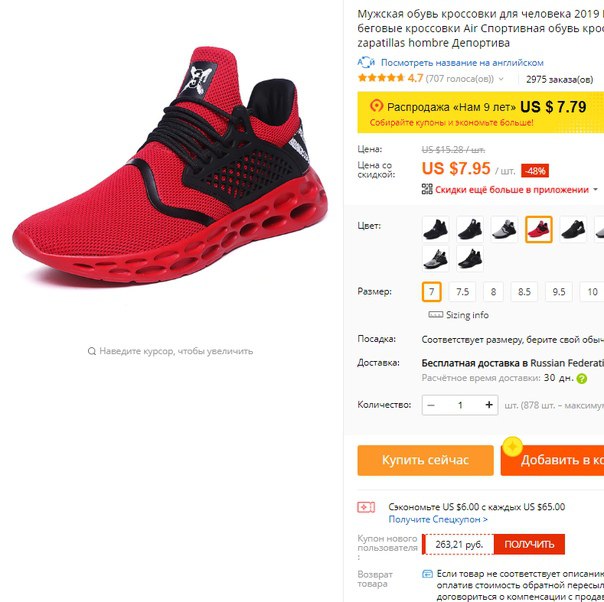Open the "Получите Спецкупон" link
The width and height of the screenshot is (604, 602).
point(438,519)
